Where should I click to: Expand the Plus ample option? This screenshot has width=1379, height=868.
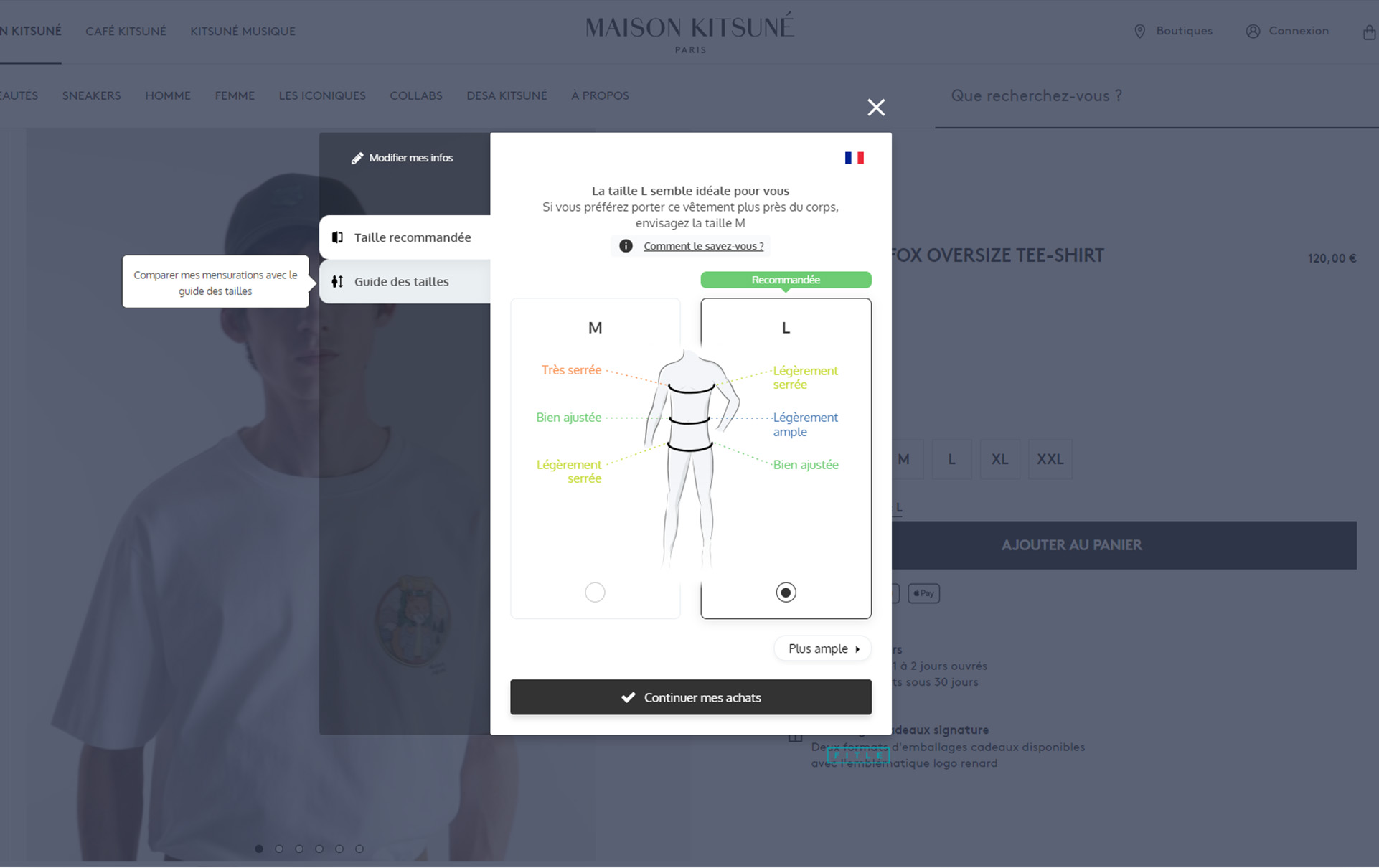coord(822,648)
